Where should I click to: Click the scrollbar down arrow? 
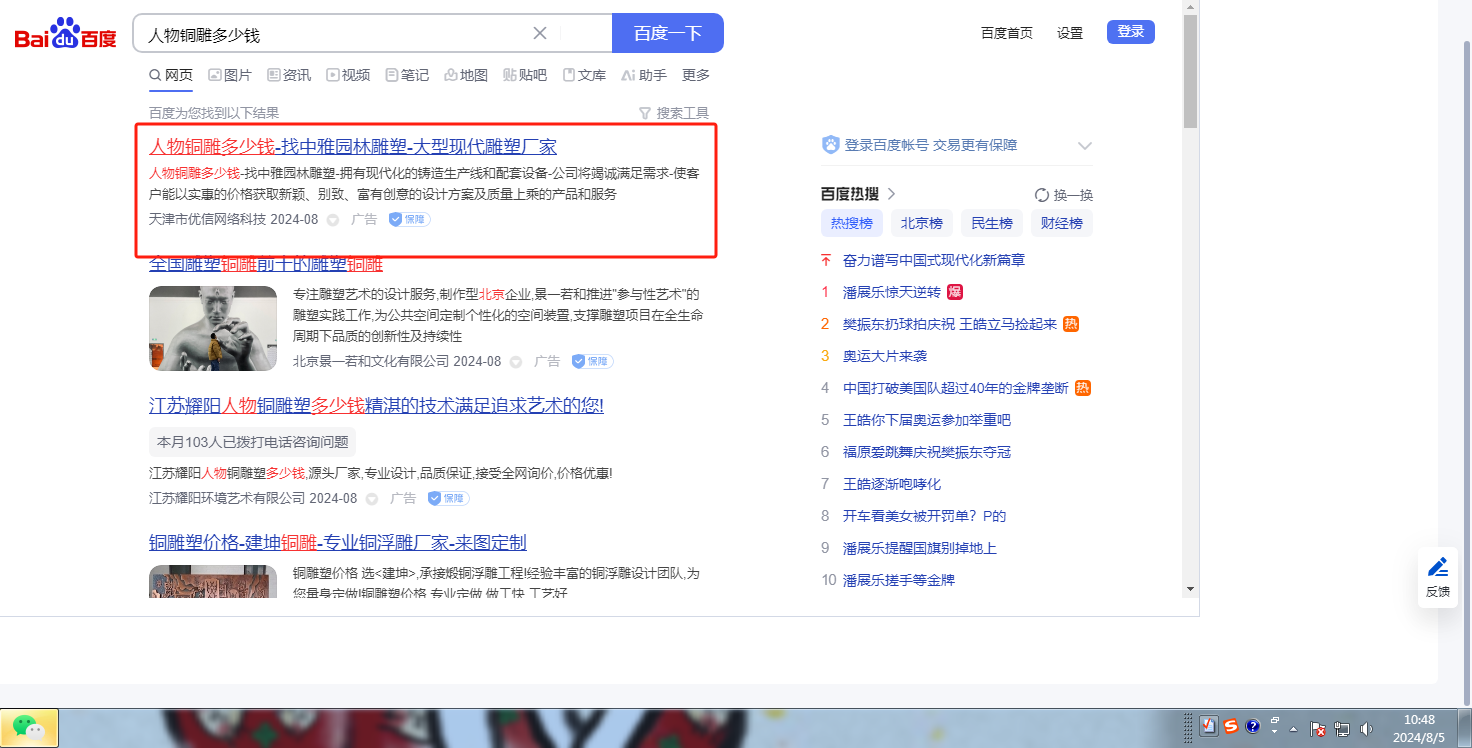1190,588
